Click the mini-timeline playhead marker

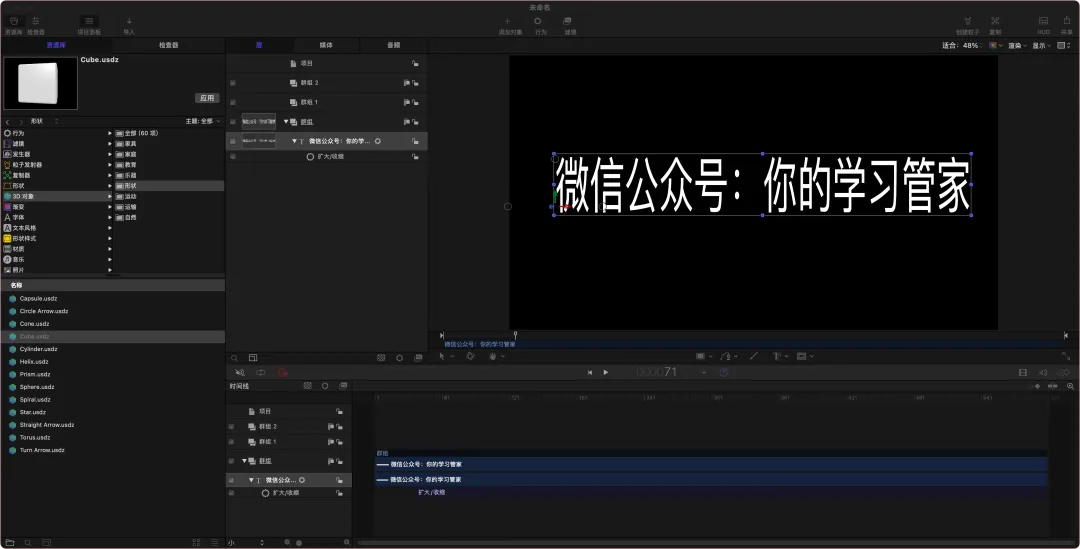(x=515, y=335)
